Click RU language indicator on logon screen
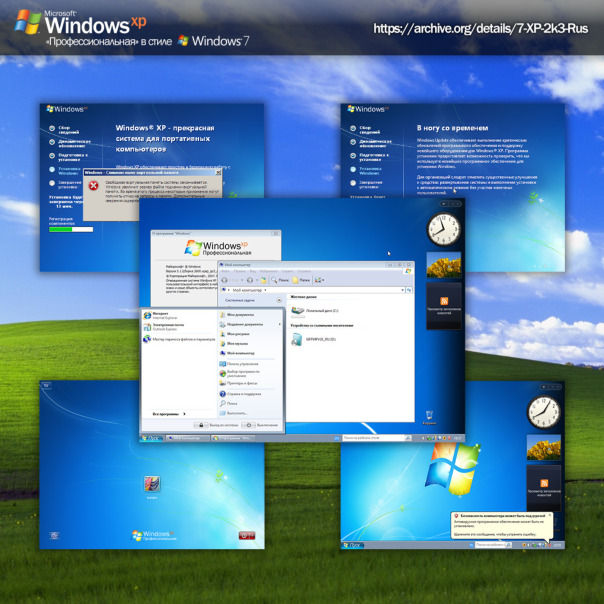The width and height of the screenshot is (604, 604). point(46,385)
